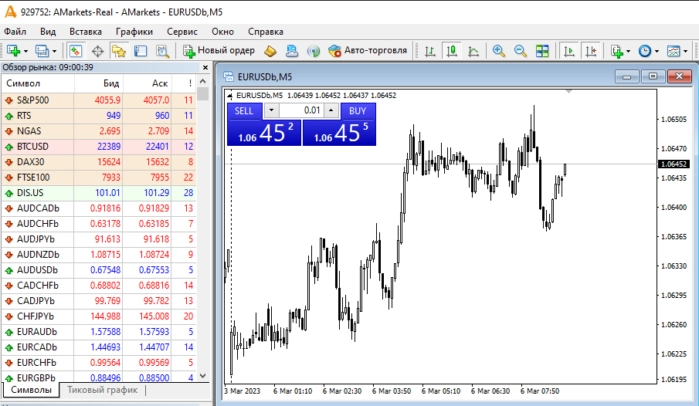Viewport: 699px width, 406px height.
Task: Open the Сервис menu
Action: tap(182, 32)
